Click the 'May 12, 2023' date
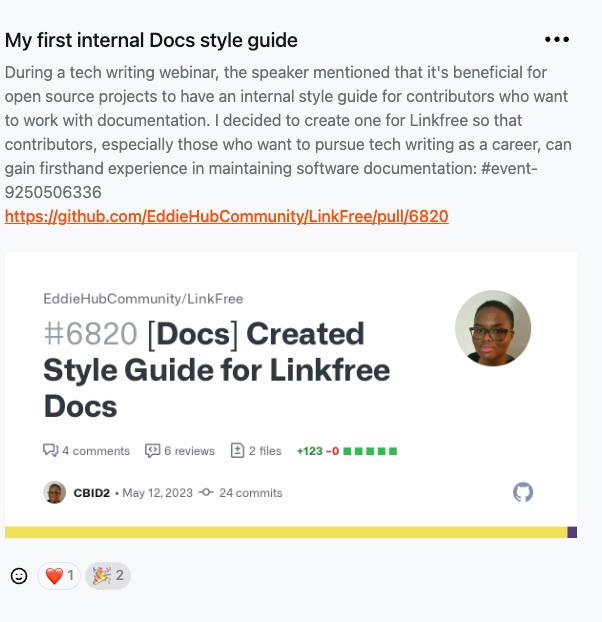Image resolution: width=602 pixels, height=622 pixels. click(157, 493)
